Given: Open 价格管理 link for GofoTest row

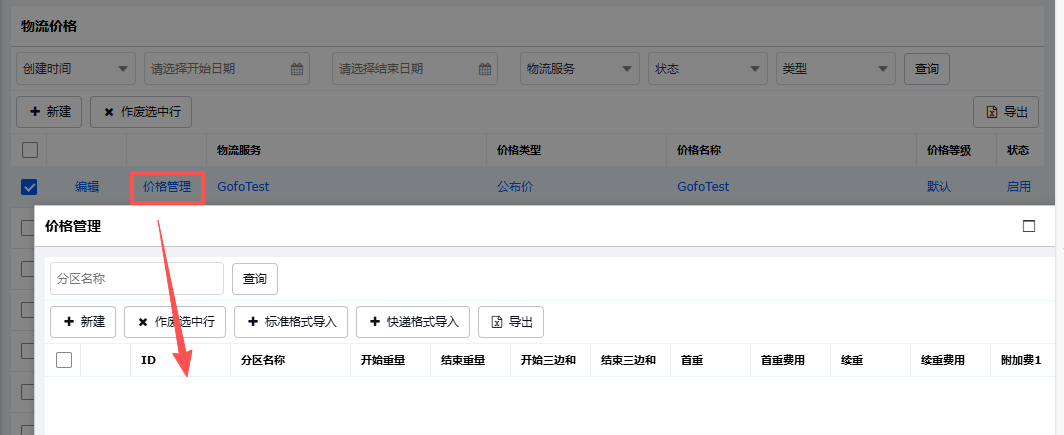Looking at the screenshot, I should (167, 187).
